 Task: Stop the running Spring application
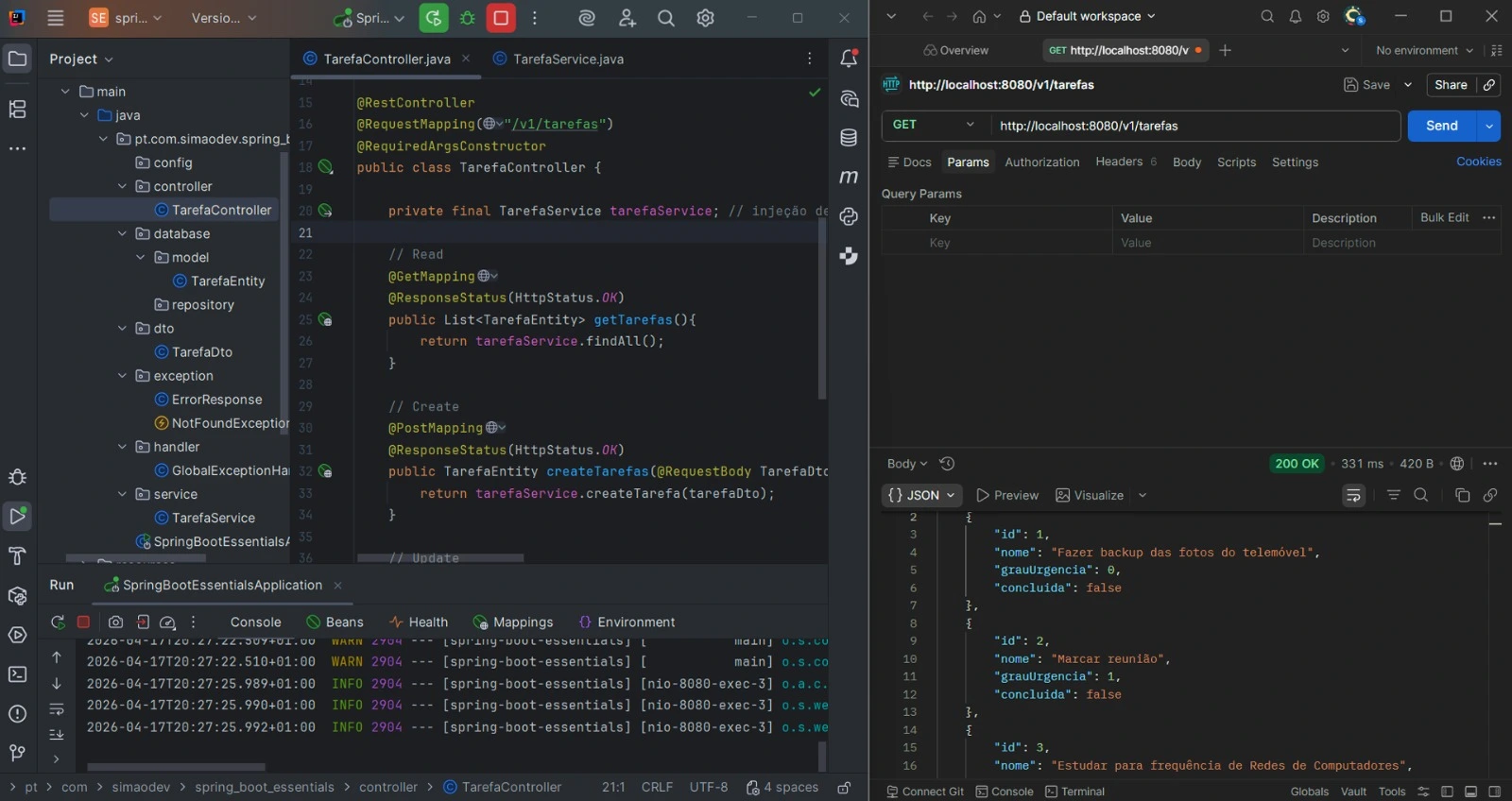(x=501, y=18)
